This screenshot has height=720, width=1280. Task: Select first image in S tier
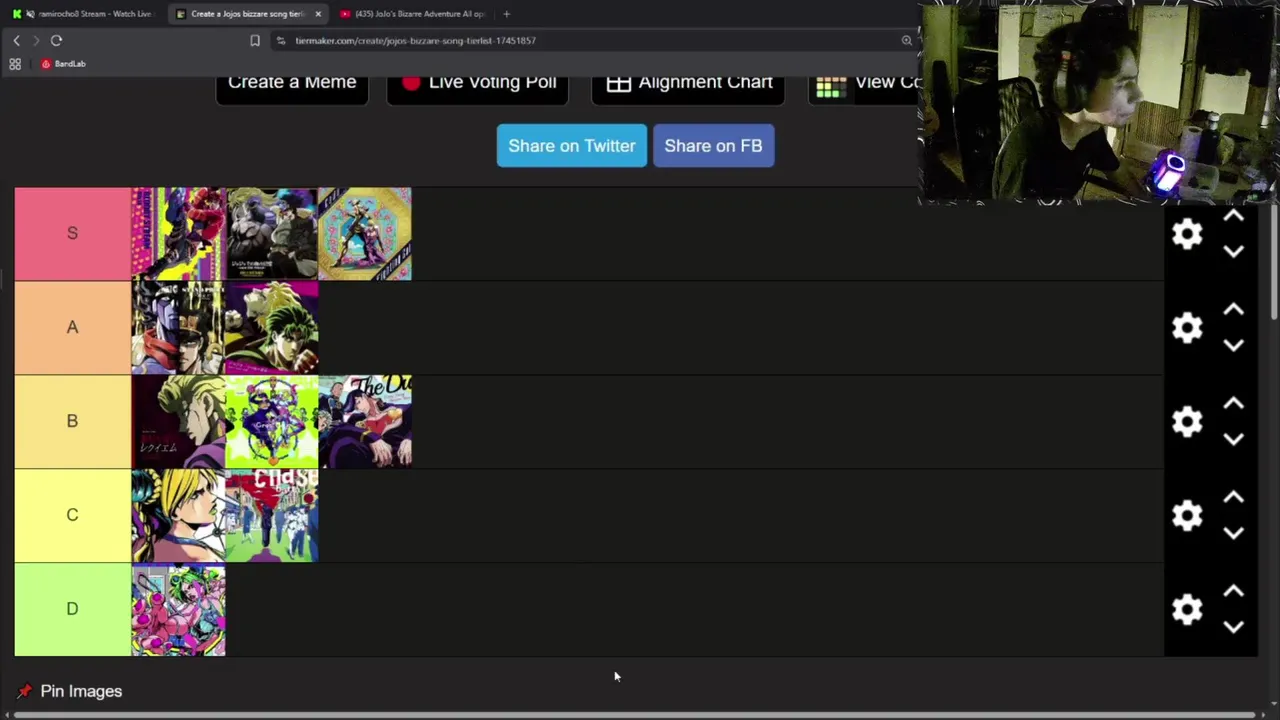(178, 234)
